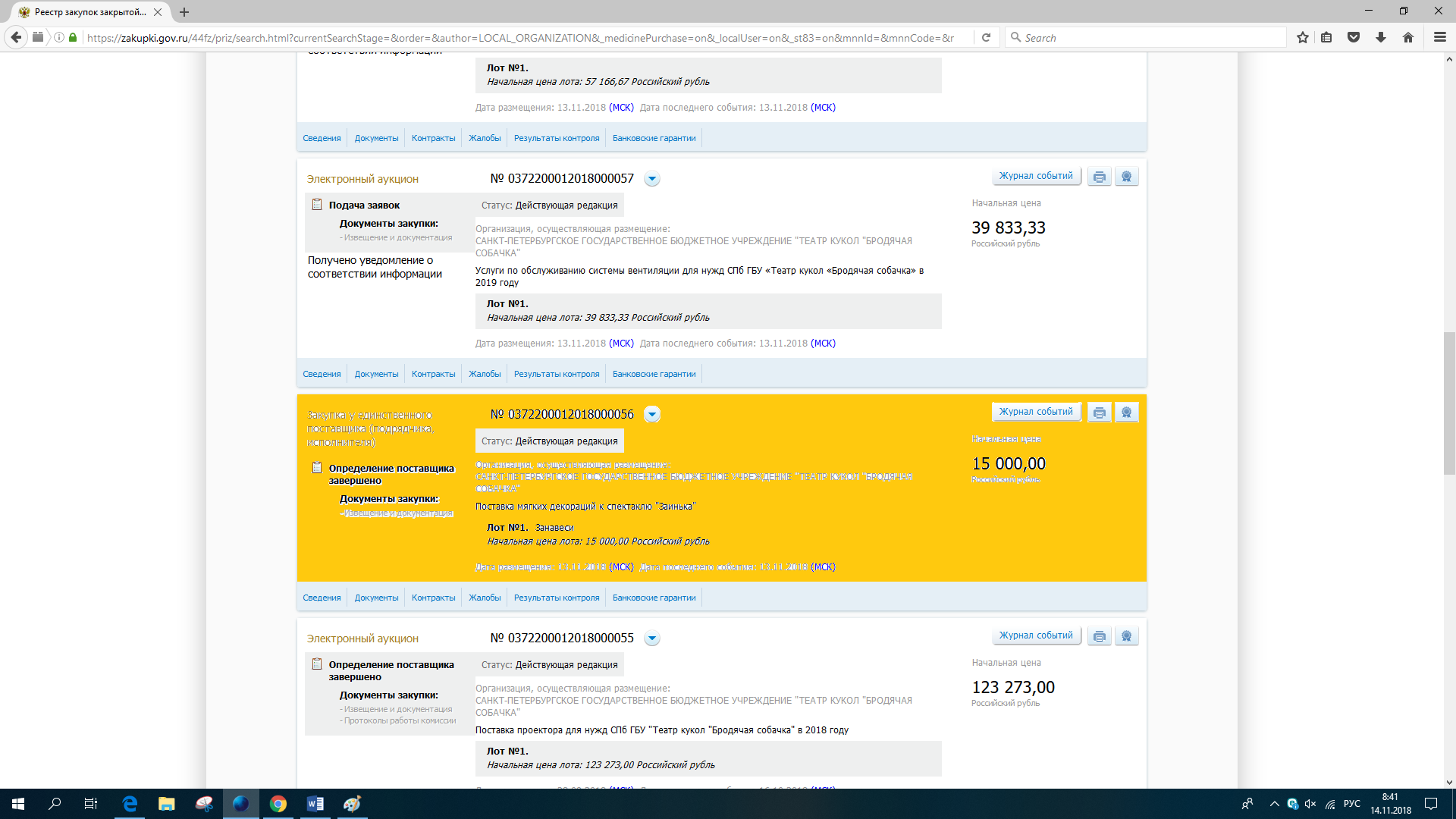Open Извещение и документация under Подача заявок
The height and width of the screenshot is (819, 1456).
(x=397, y=237)
